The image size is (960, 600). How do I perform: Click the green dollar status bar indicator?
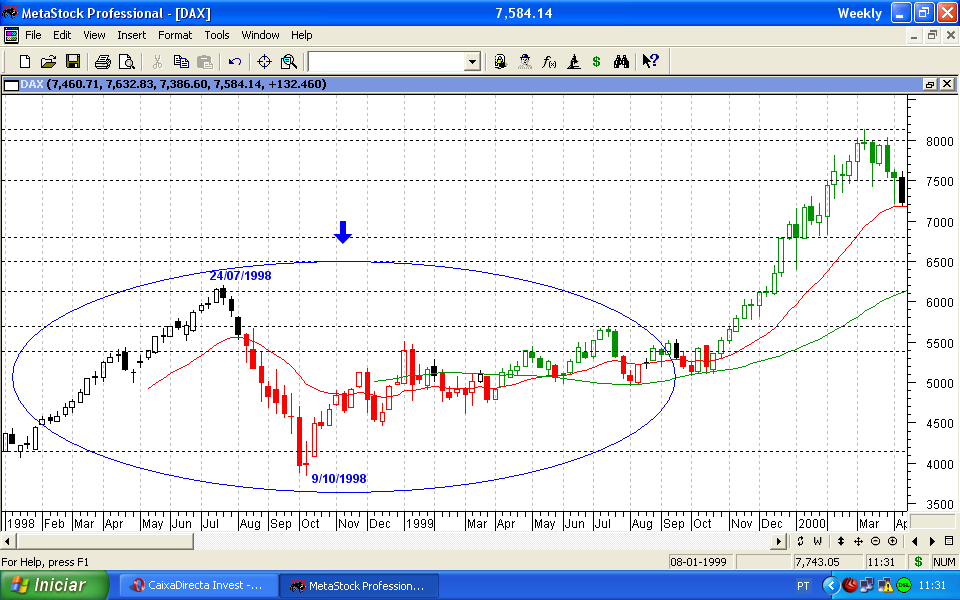click(x=918, y=562)
